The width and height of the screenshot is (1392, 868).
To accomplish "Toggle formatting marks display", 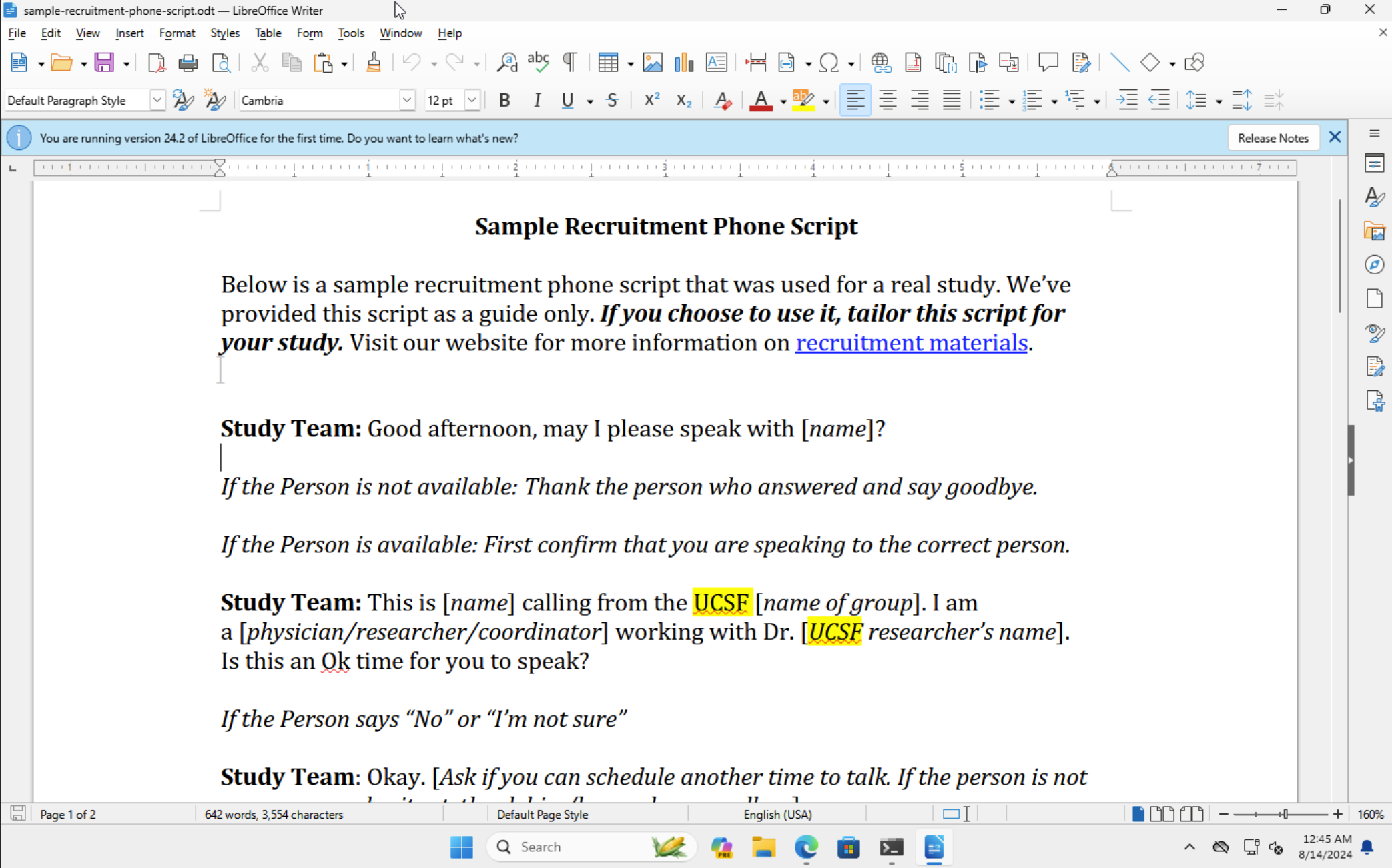I will [570, 63].
